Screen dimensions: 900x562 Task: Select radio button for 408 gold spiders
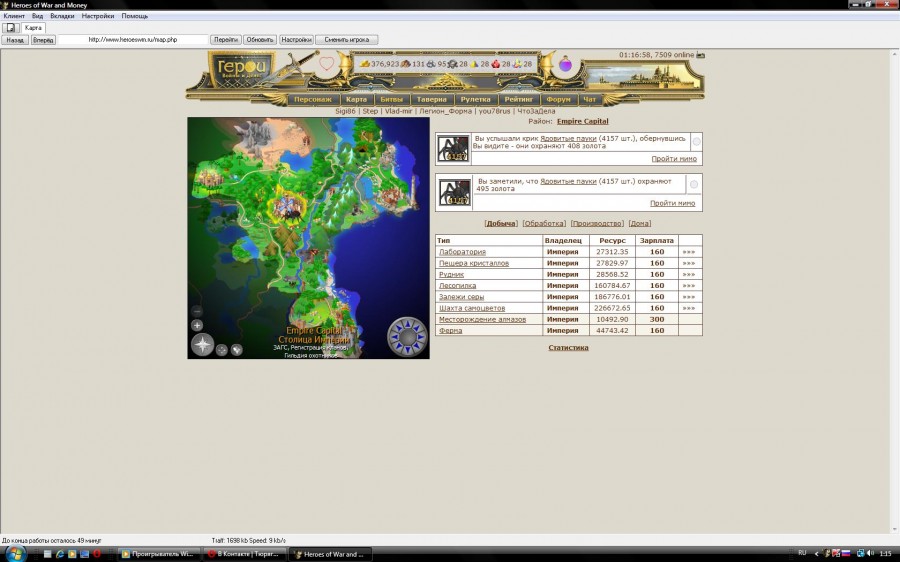tap(696, 142)
